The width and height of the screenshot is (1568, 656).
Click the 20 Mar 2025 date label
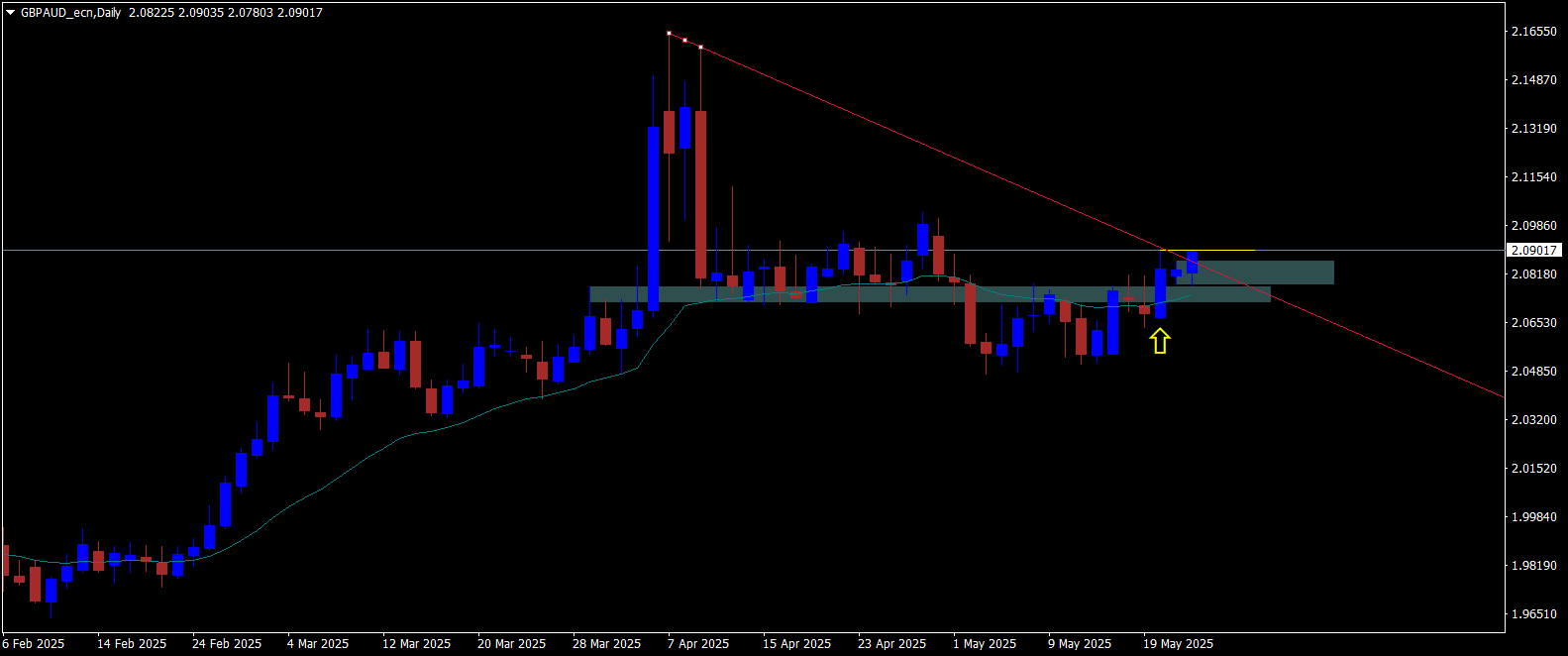click(512, 644)
